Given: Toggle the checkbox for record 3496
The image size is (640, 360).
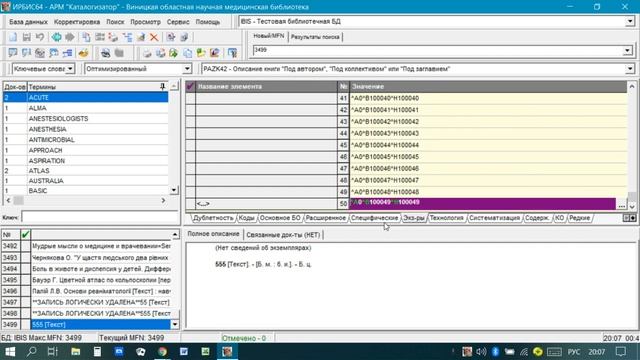Looking at the screenshot, I should click(25, 291).
